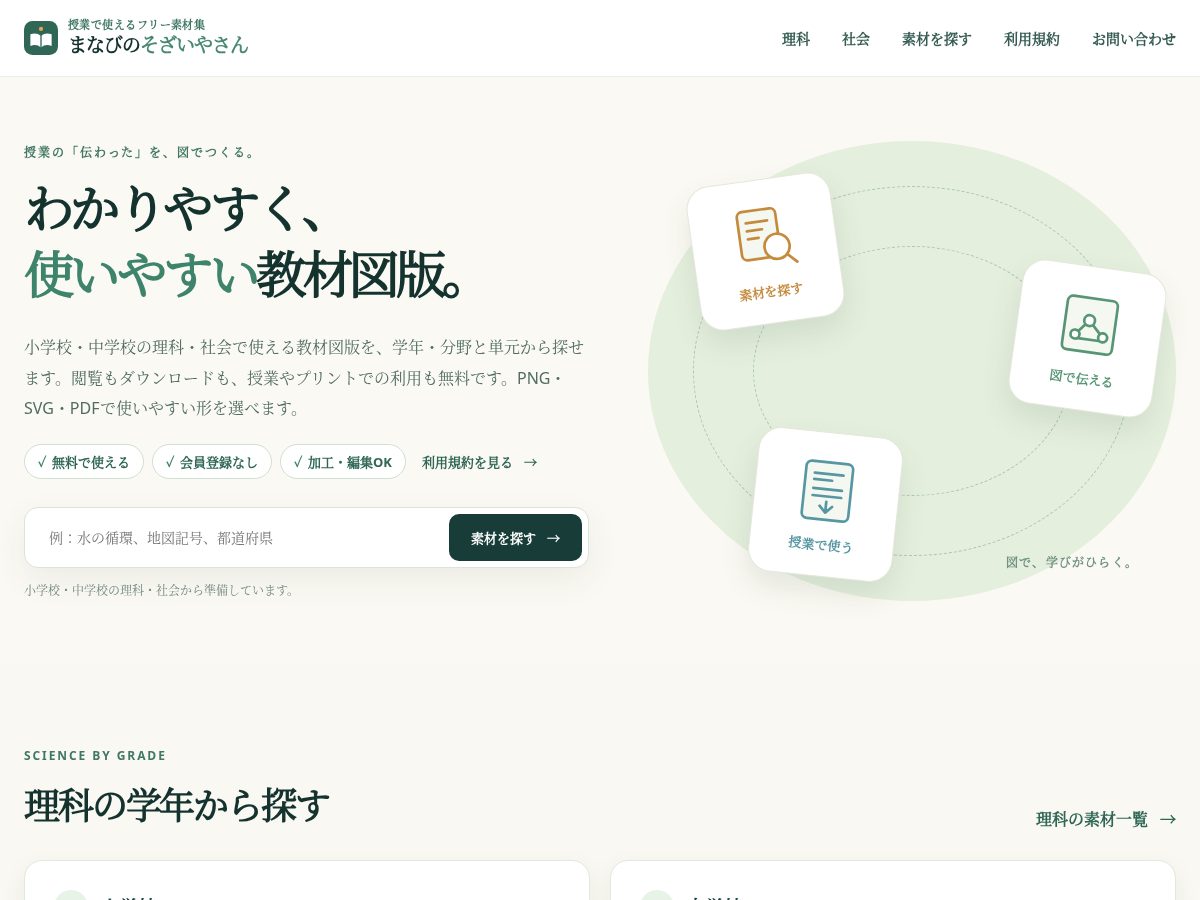
Task: Click the 加工・編集OK badge
Action: tap(343, 462)
